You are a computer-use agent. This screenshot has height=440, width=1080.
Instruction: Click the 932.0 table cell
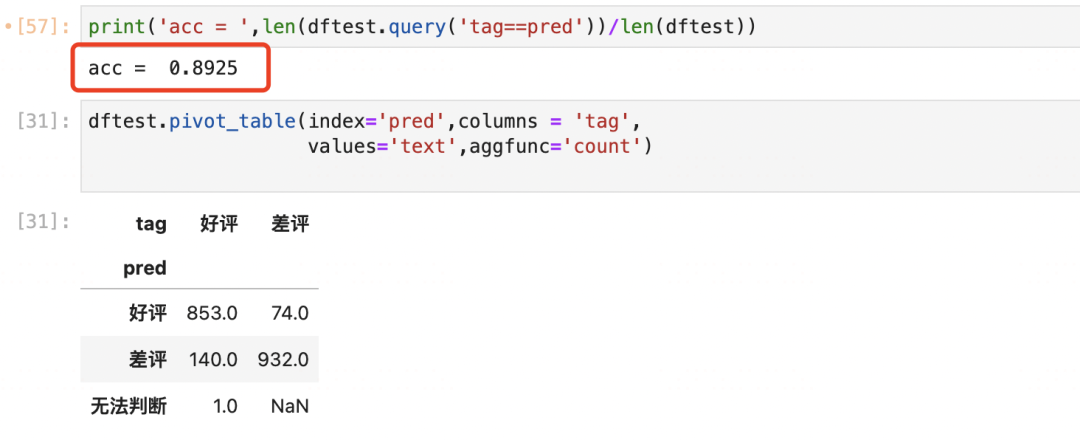tap(283, 360)
